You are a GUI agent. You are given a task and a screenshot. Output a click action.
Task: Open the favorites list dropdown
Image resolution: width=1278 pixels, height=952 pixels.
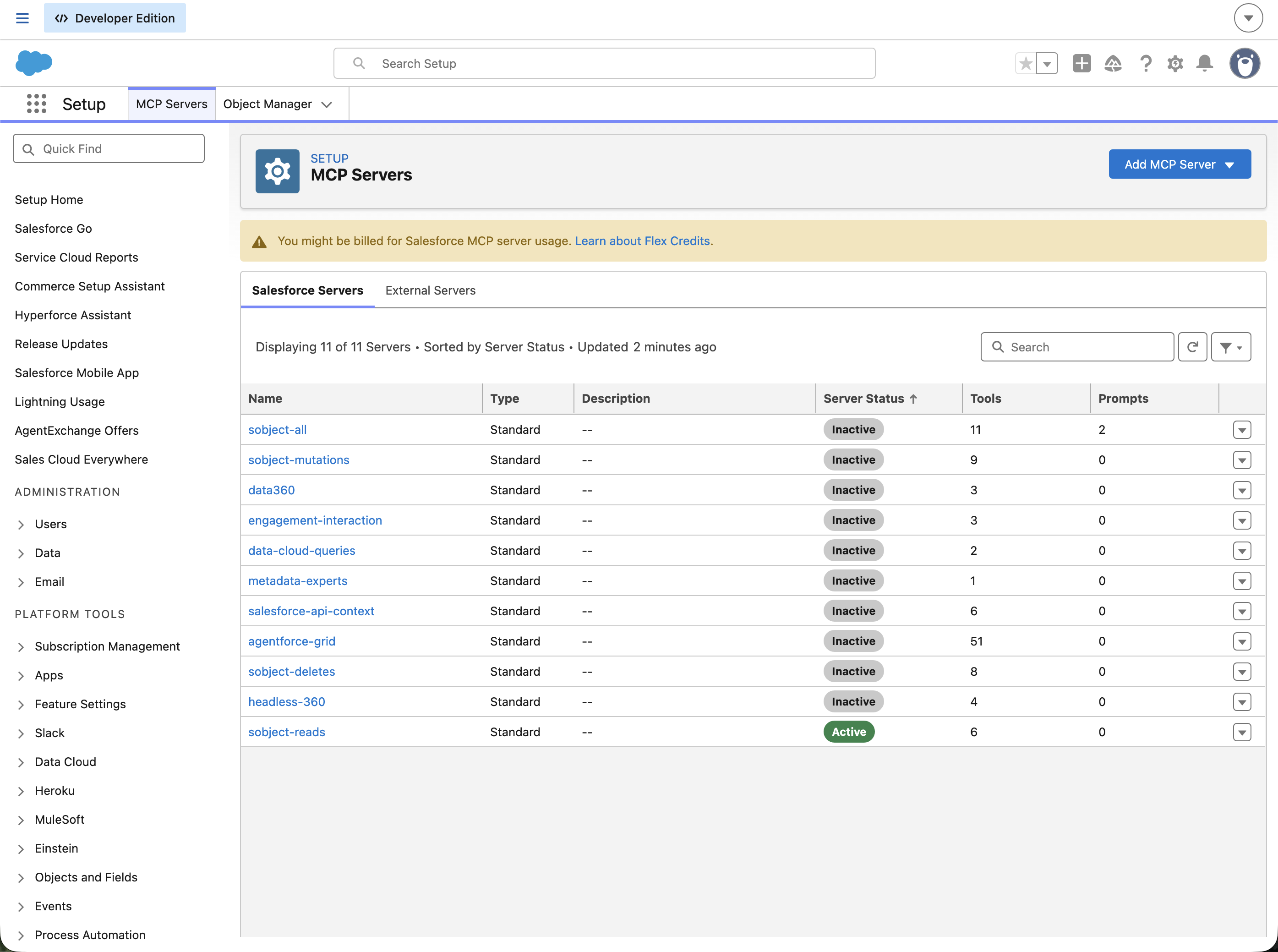(1047, 63)
